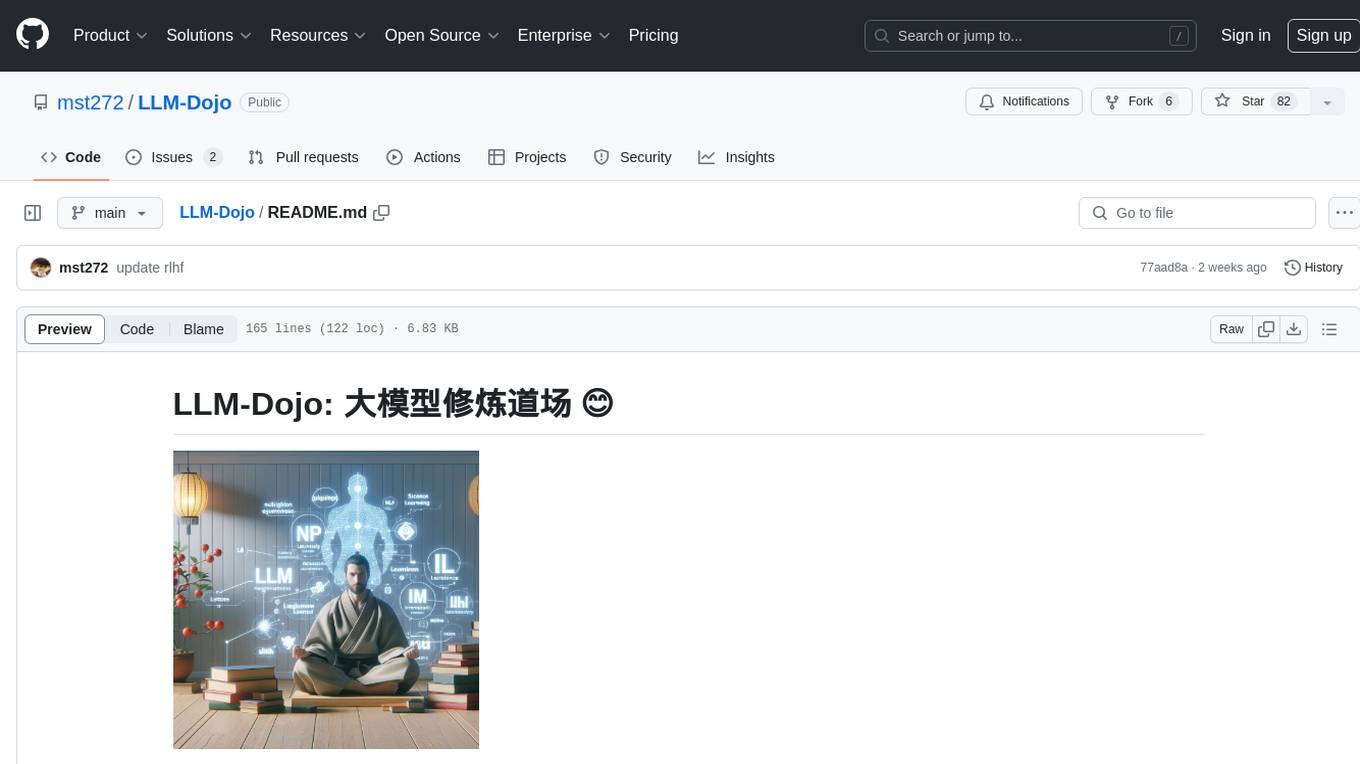This screenshot has height=764, width=1360.
Task: Open the star lists dropdown arrow
Action: (1327, 102)
